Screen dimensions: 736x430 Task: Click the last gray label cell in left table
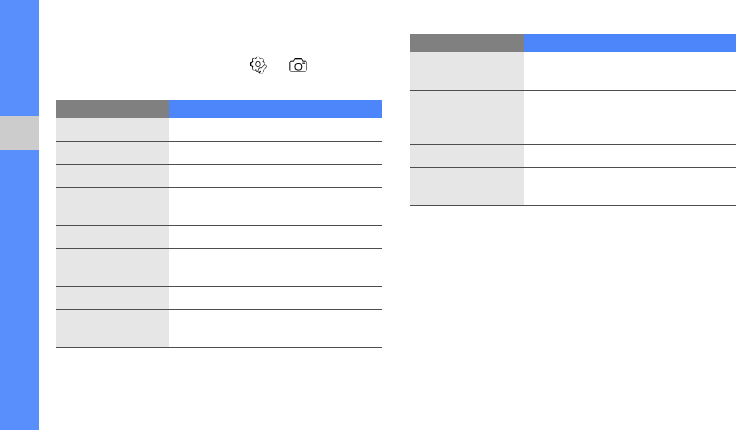[112, 328]
